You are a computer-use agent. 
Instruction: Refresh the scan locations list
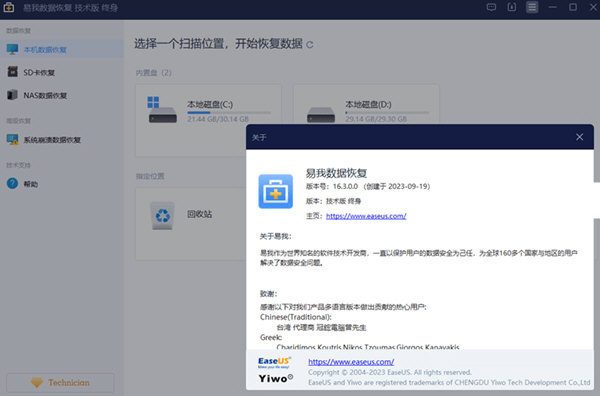point(310,45)
